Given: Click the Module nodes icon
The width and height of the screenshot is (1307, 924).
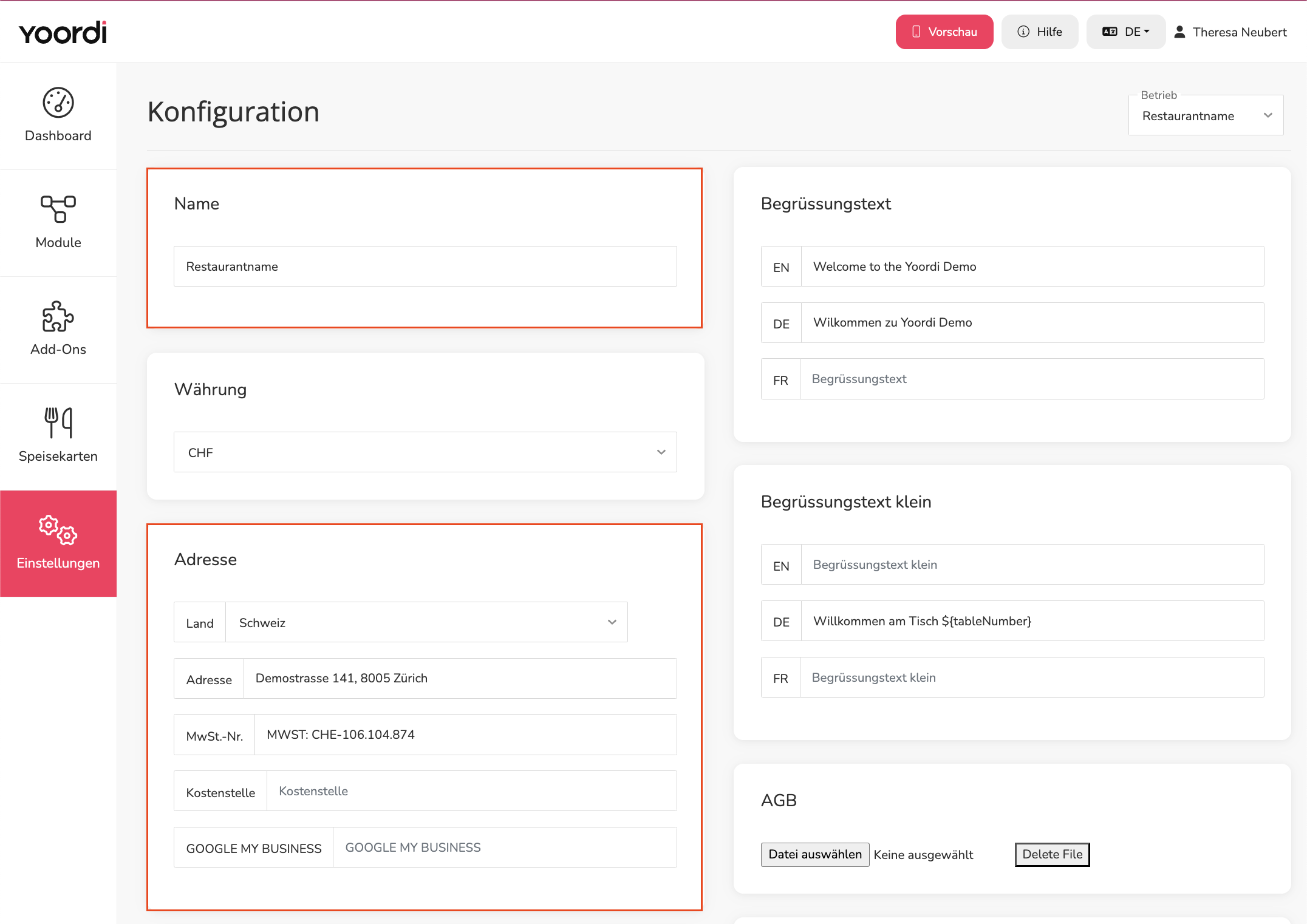Looking at the screenshot, I should tap(58, 209).
